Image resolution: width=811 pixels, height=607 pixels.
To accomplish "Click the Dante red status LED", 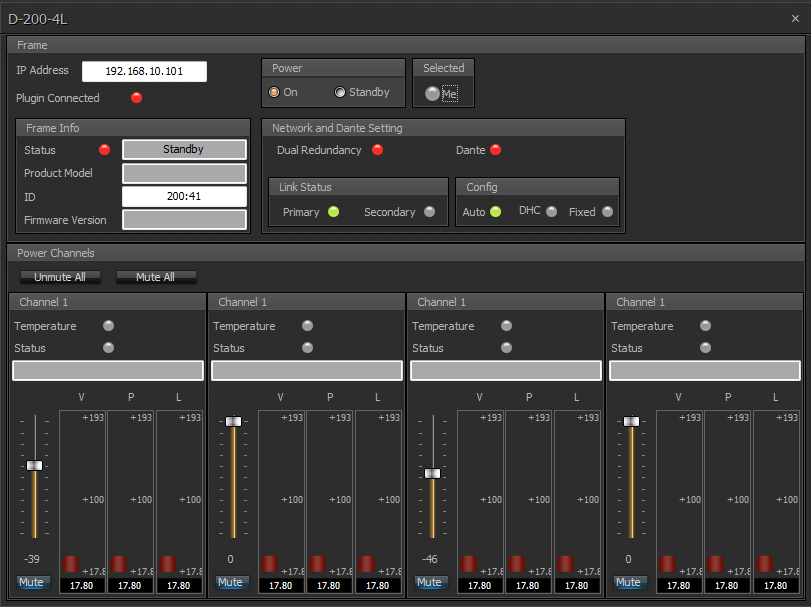I will [x=495, y=150].
